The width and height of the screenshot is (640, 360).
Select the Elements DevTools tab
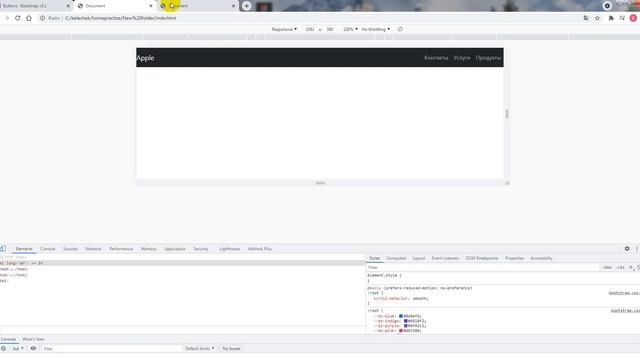(x=24, y=249)
